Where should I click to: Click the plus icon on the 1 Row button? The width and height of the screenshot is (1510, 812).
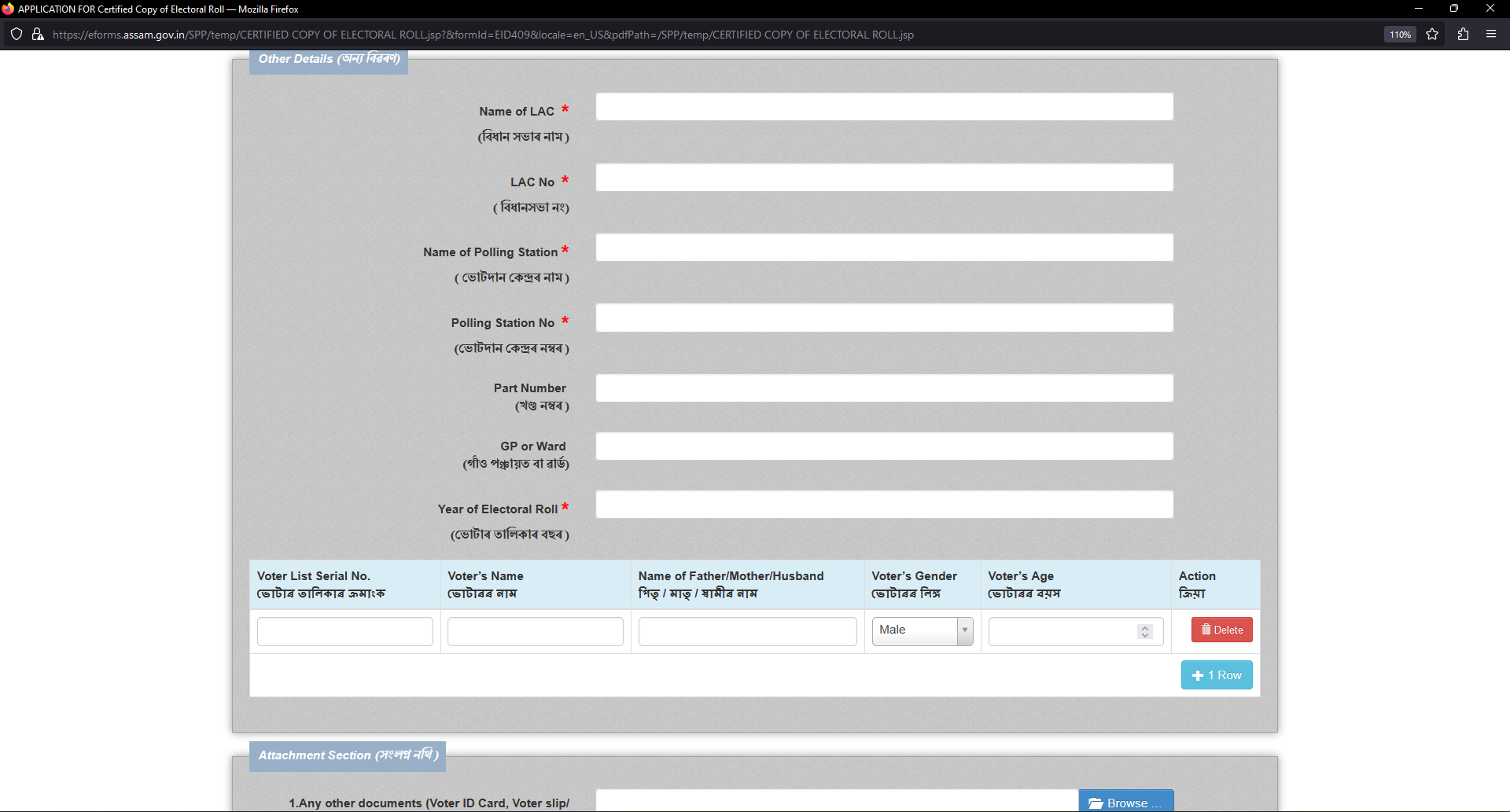pyautogui.click(x=1198, y=674)
